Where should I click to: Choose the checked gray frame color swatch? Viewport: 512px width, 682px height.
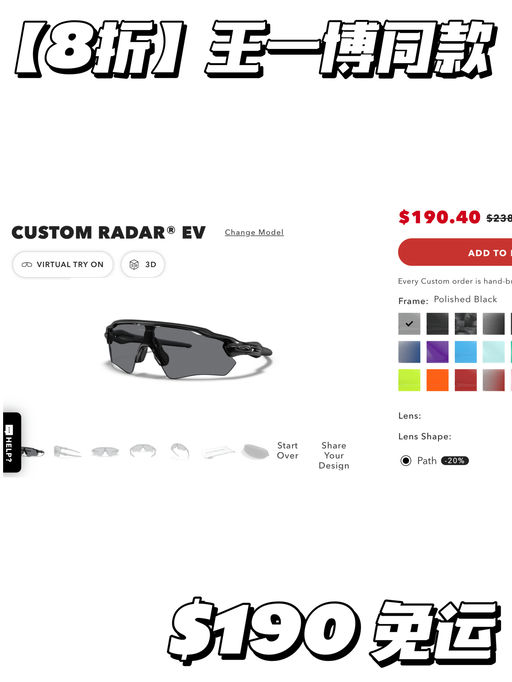click(x=409, y=324)
